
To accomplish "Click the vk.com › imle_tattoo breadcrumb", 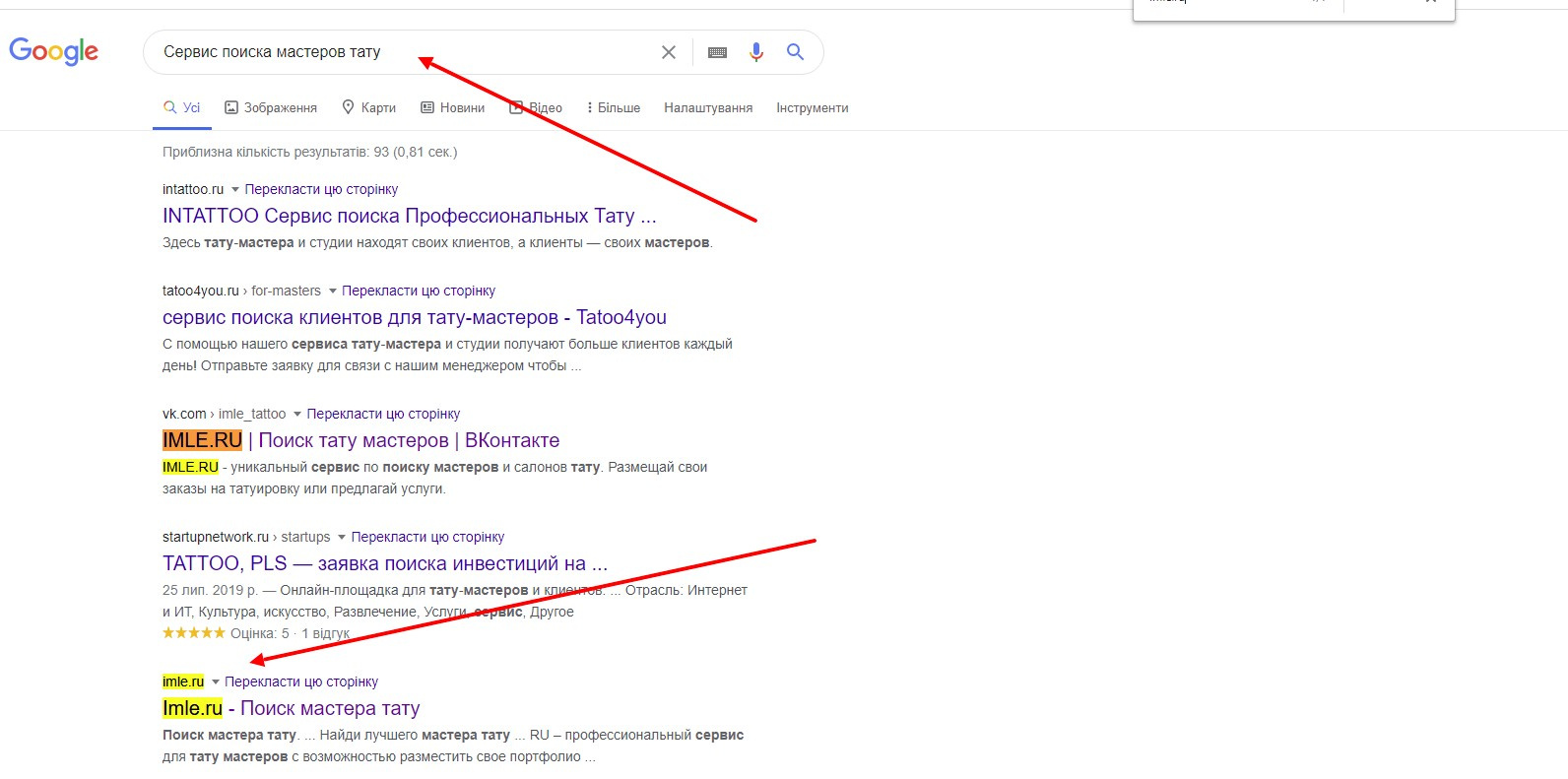I will [225, 414].
